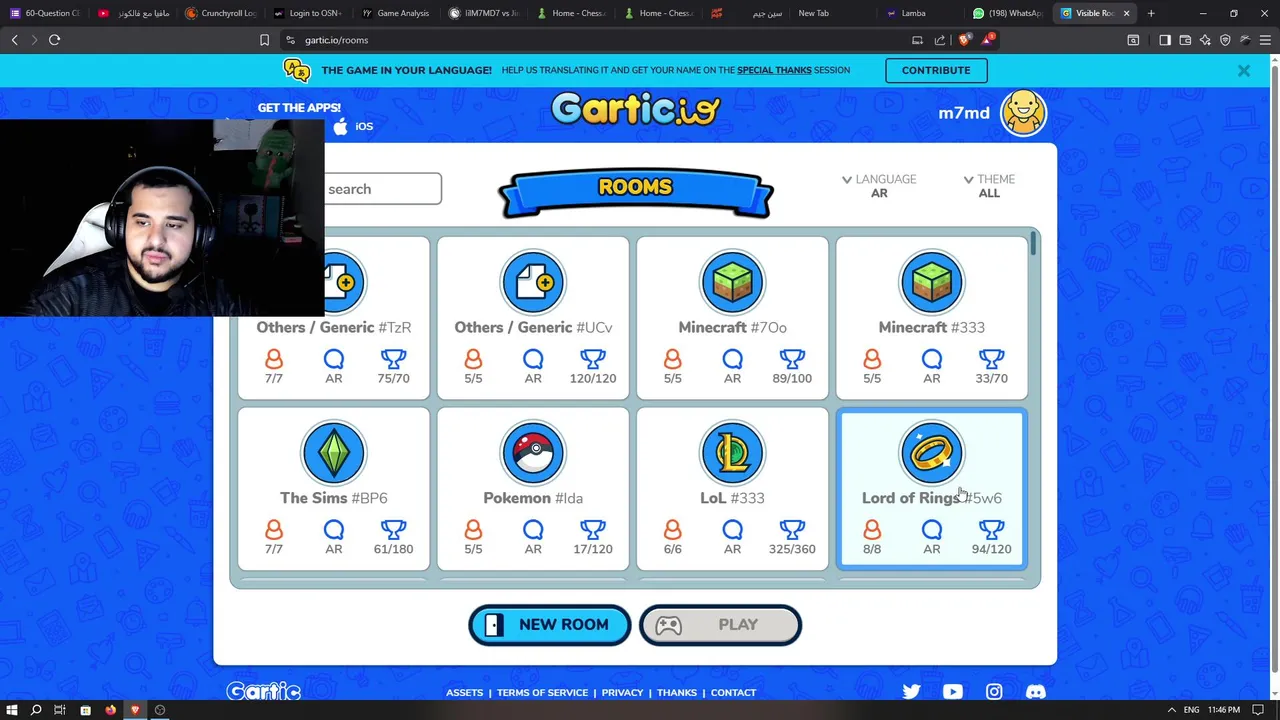The width and height of the screenshot is (1280, 720).
Task: Switch to Login to OSN+ tab
Action: pyautogui.click(x=308, y=13)
